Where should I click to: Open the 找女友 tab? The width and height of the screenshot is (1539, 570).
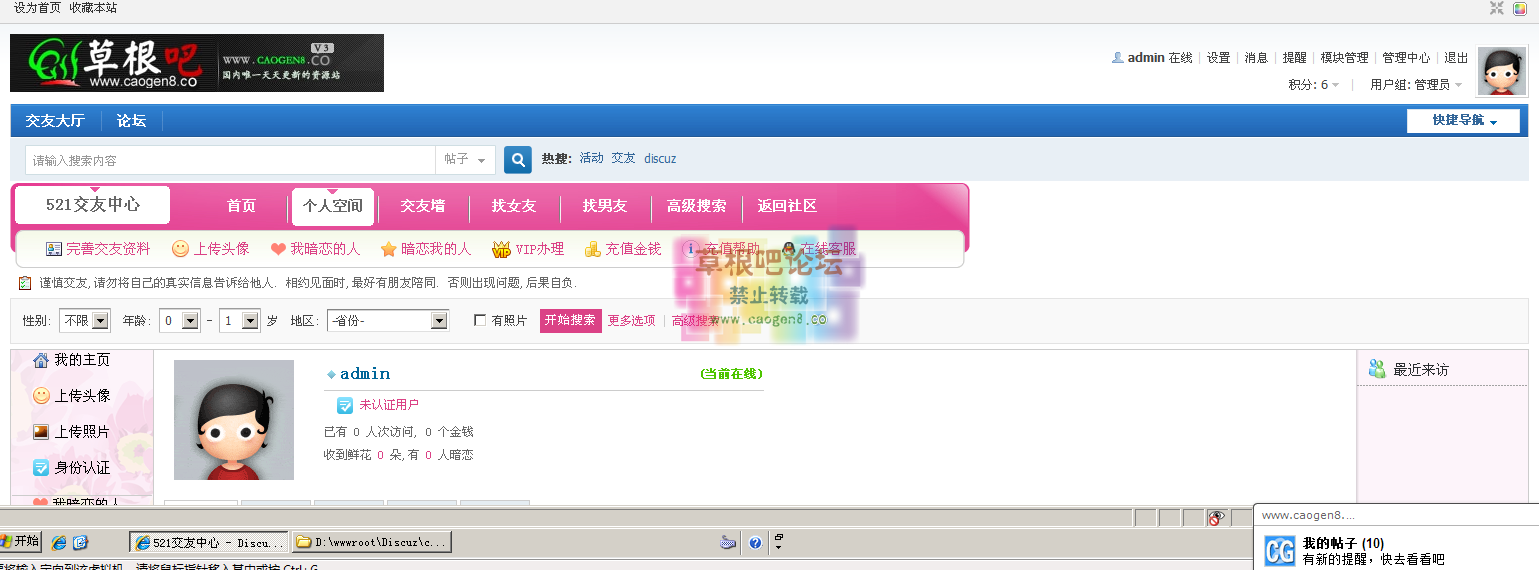[x=513, y=206]
